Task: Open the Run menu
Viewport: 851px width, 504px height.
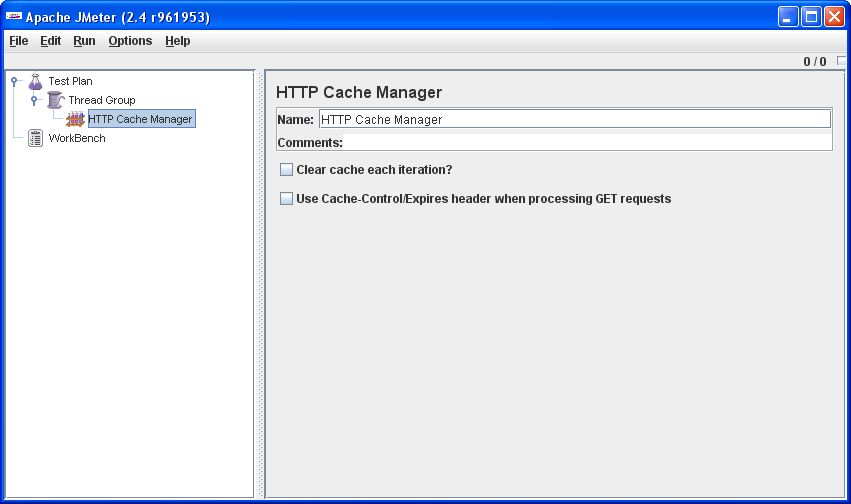Action: [84, 41]
